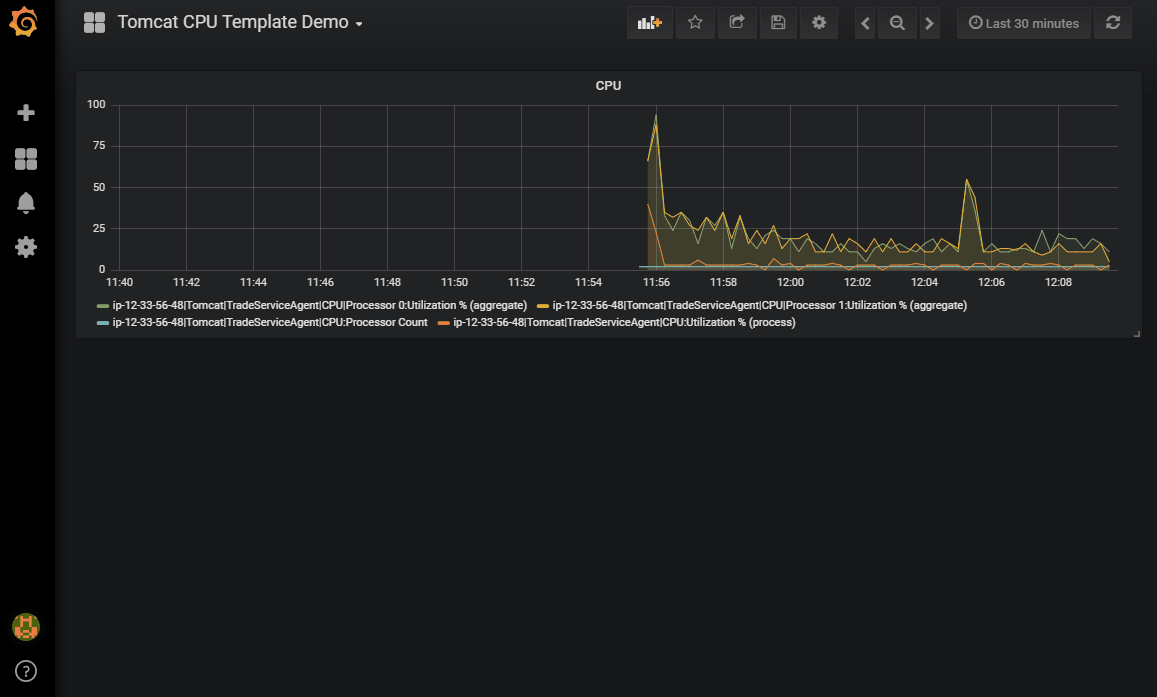The image size is (1157, 697).
Task: Toggle the Processor Count legend series
Action: coord(269,323)
